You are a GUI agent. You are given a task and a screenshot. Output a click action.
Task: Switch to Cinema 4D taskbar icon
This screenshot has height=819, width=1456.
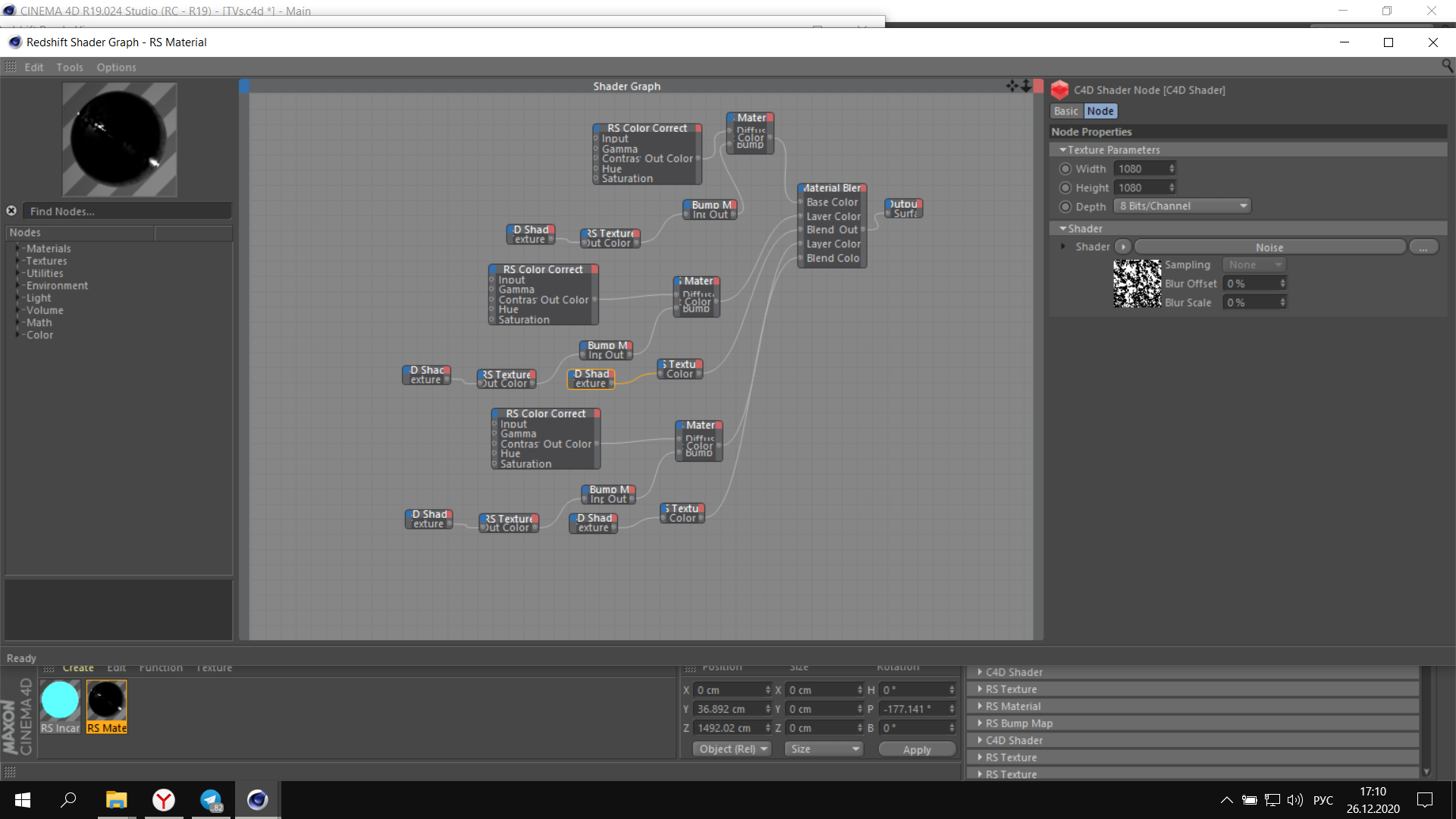point(258,800)
